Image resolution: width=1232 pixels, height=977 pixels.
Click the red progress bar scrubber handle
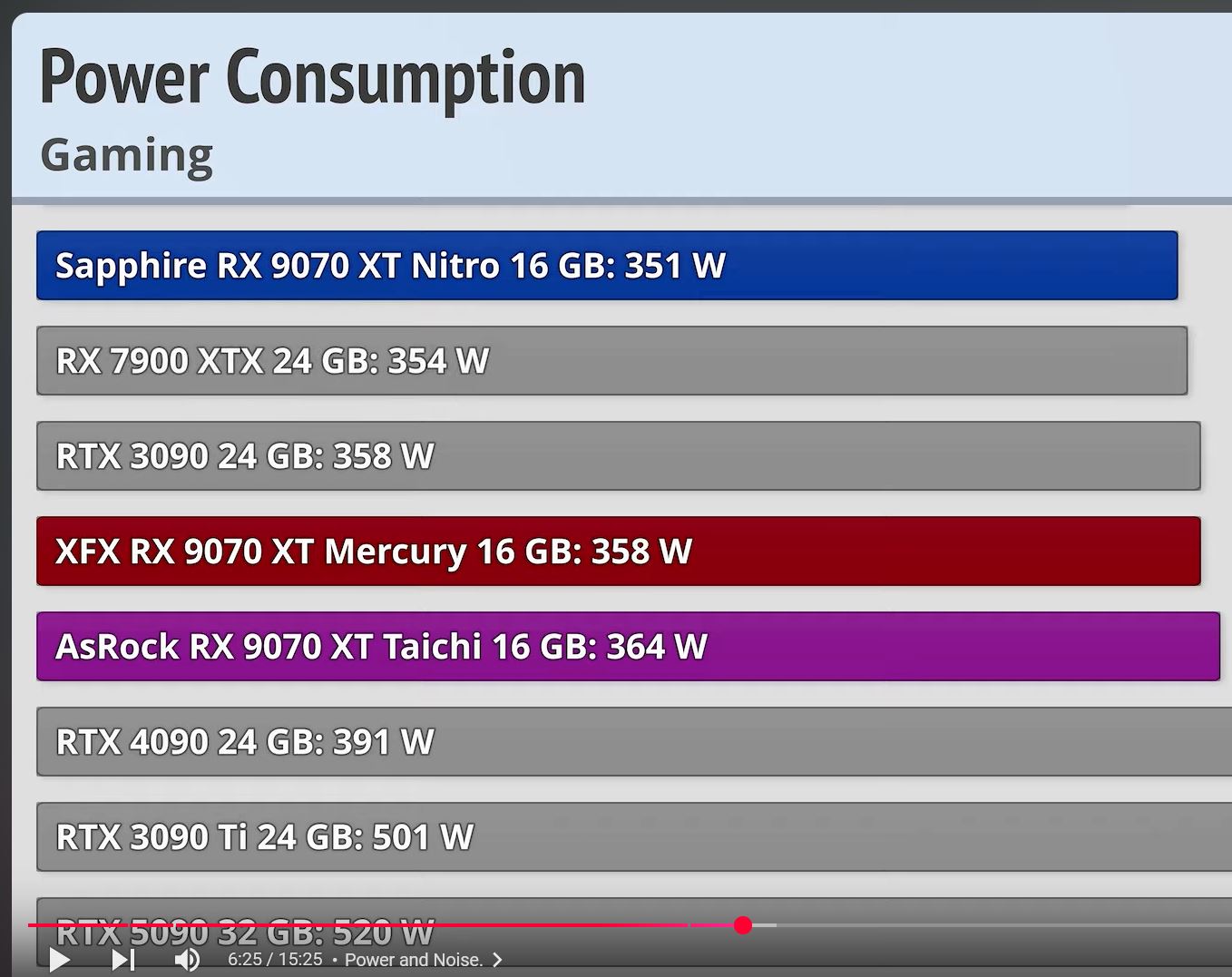[743, 925]
